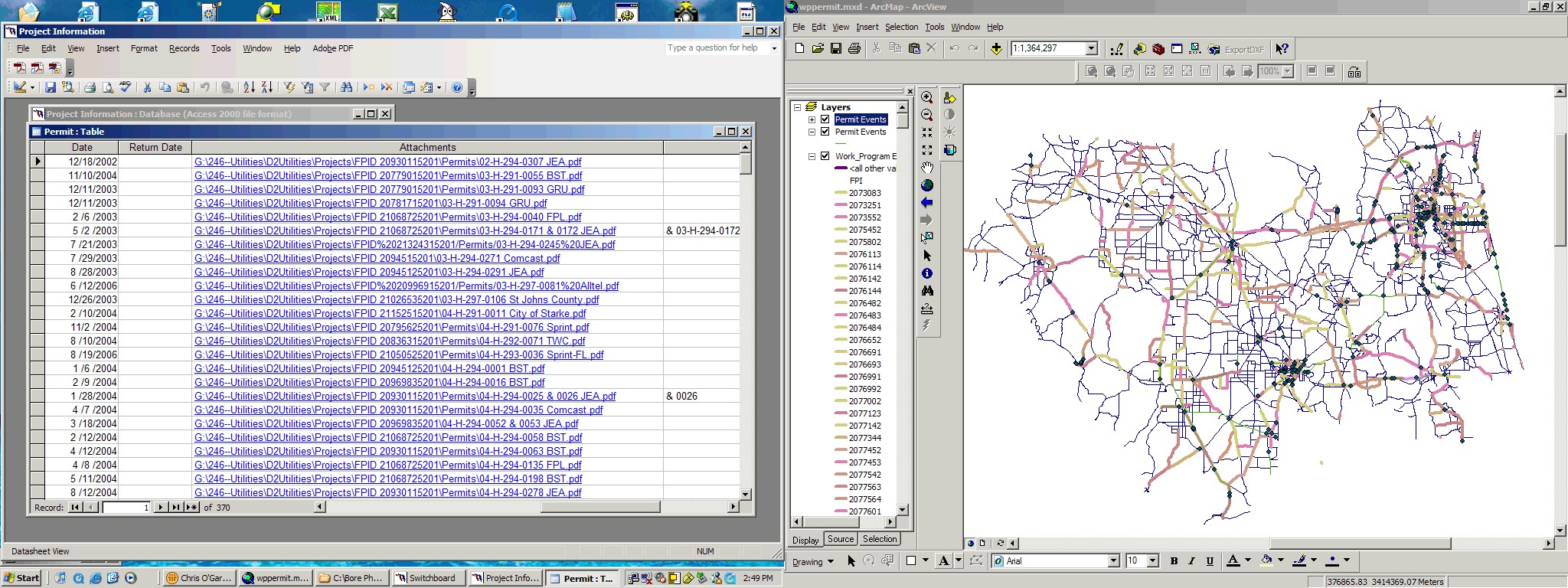
Task: Open 02-H-294-0307 JEA.pdf link
Action: pos(387,162)
